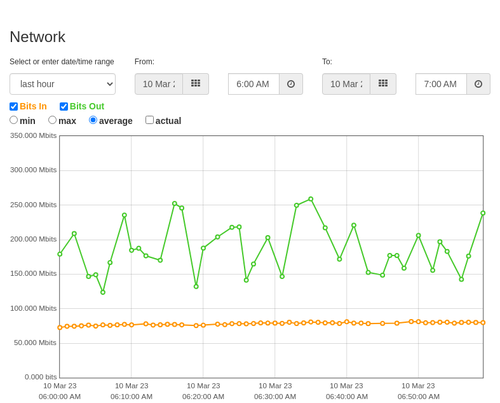Image resolution: width=500 pixels, height=403 pixels.
Task: Click the '100.000 Mbits' axis label
Action: (33, 308)
